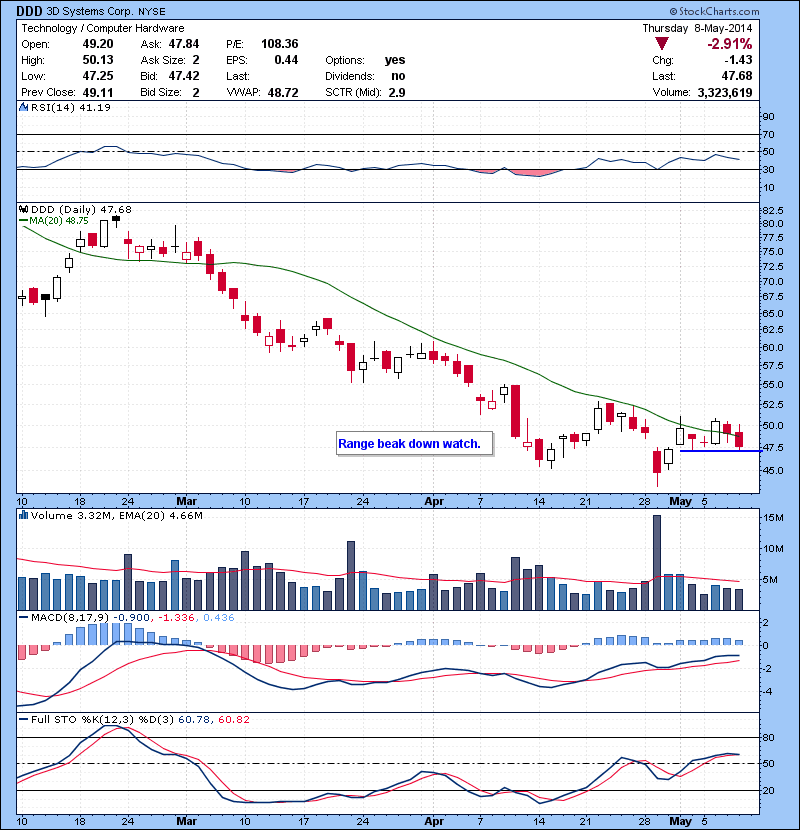The width and height of the screenshot is (800, 830).
Task: Click the EPS value 0.44
Action: pos(286,60)
